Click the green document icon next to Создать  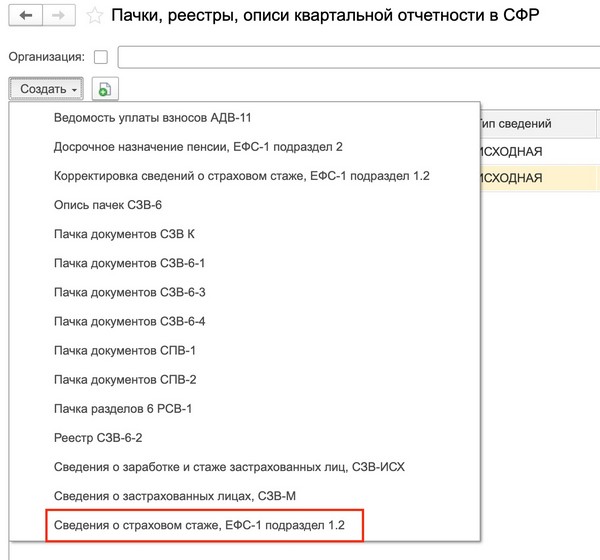(105, 89)
